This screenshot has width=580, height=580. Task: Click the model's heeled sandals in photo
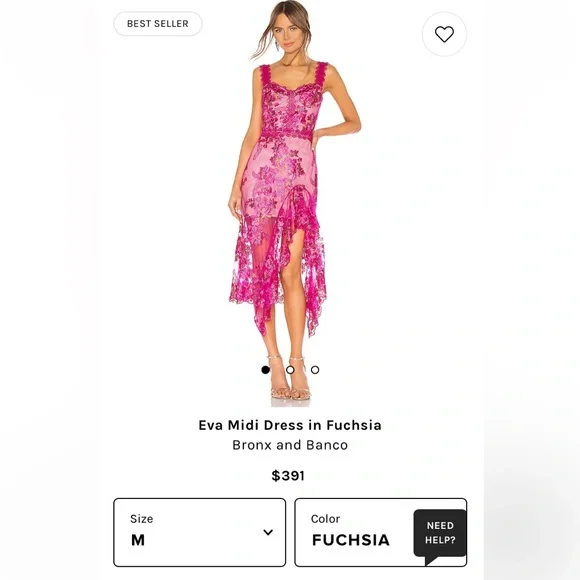click(x=290, y=379)
